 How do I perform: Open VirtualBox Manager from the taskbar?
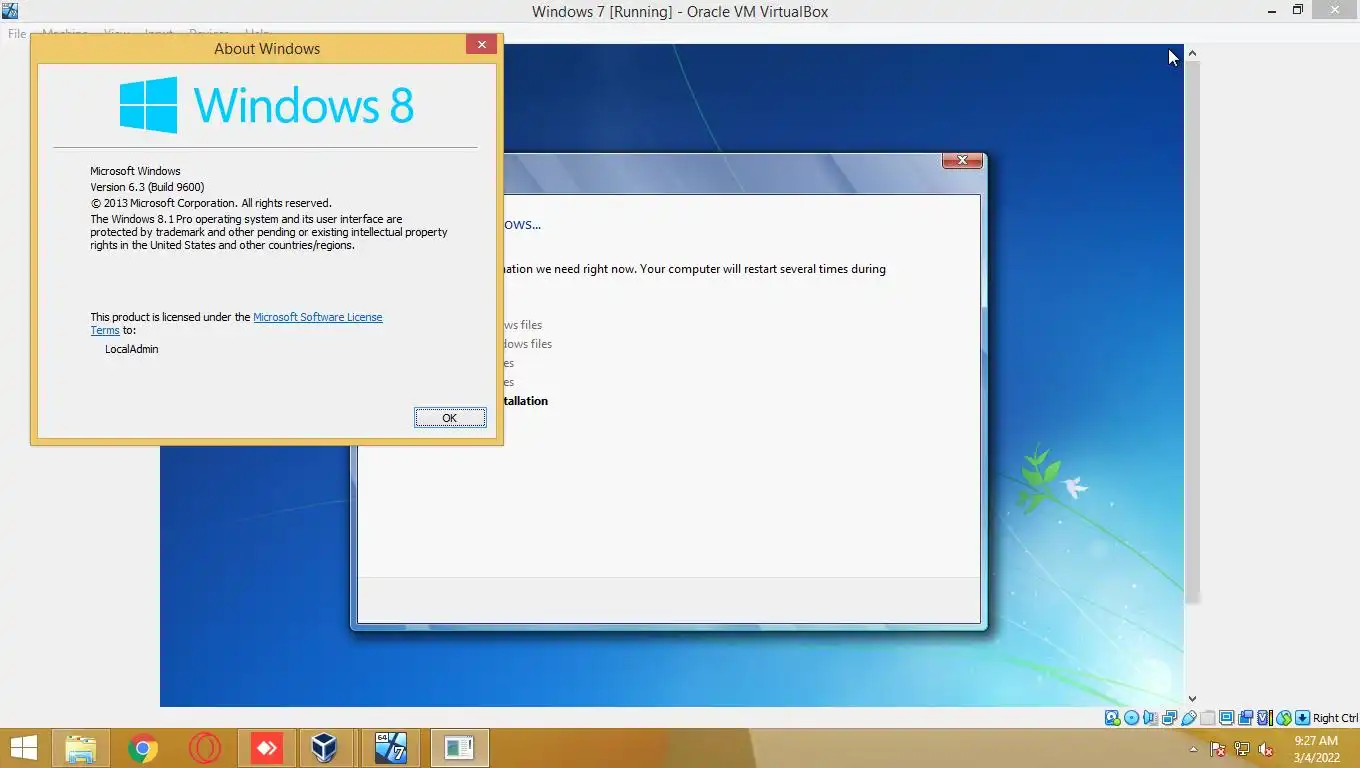click(x=325, y=748)
